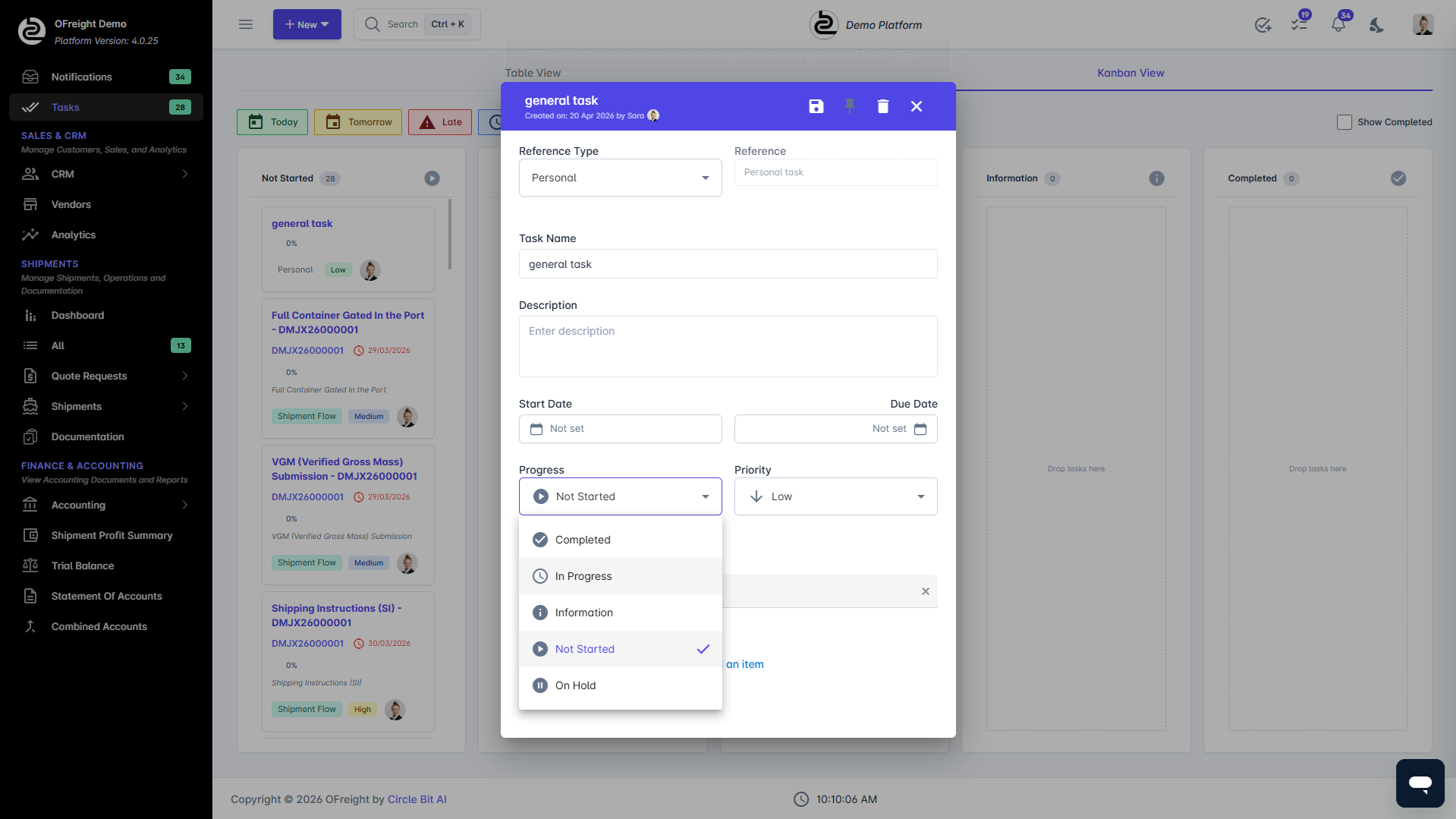Open the Circle Bit AI link
Viewport: 1456px width, 819px height.
click(417, 799)
